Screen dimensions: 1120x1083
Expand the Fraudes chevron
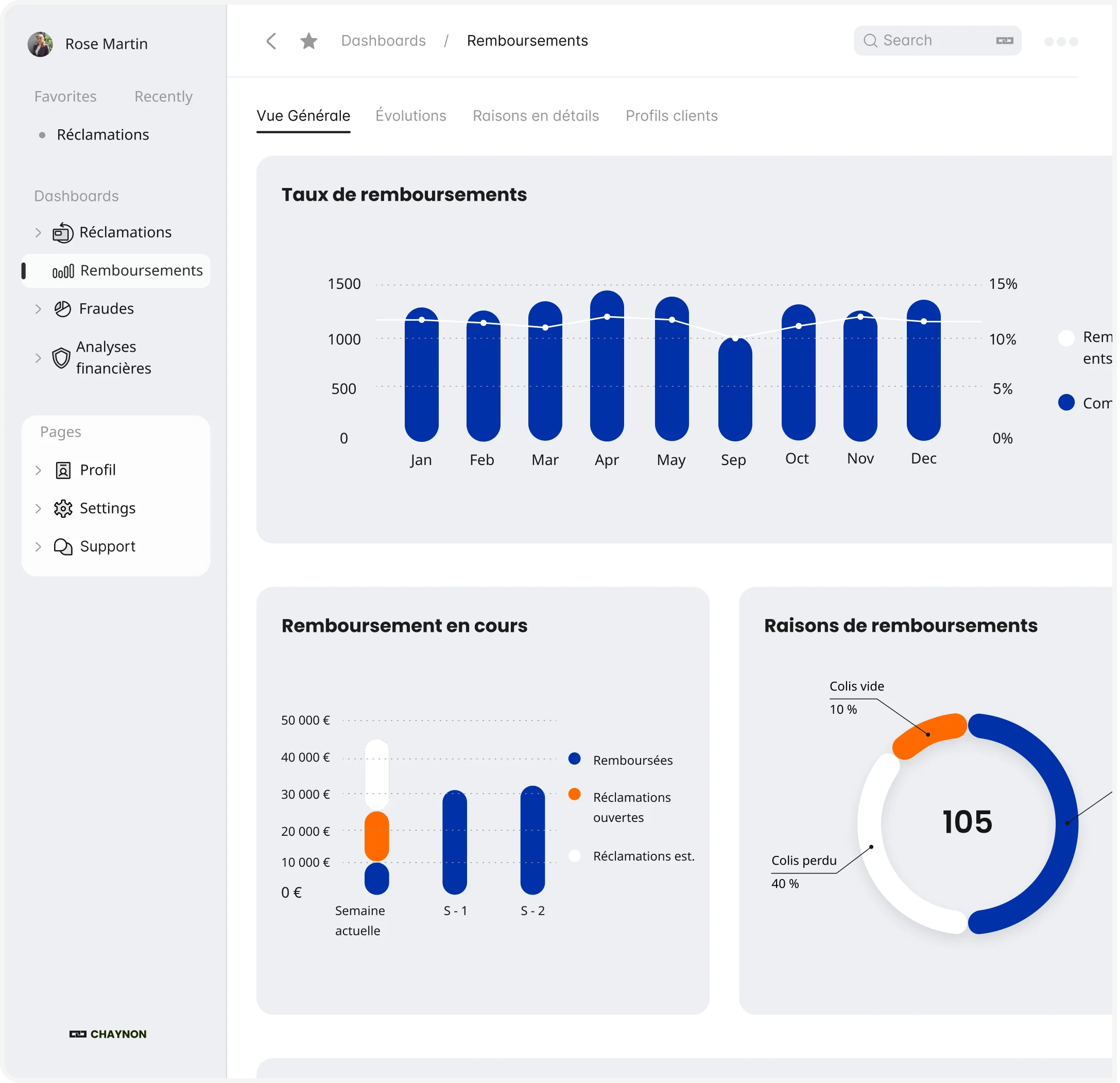point(38,309)
